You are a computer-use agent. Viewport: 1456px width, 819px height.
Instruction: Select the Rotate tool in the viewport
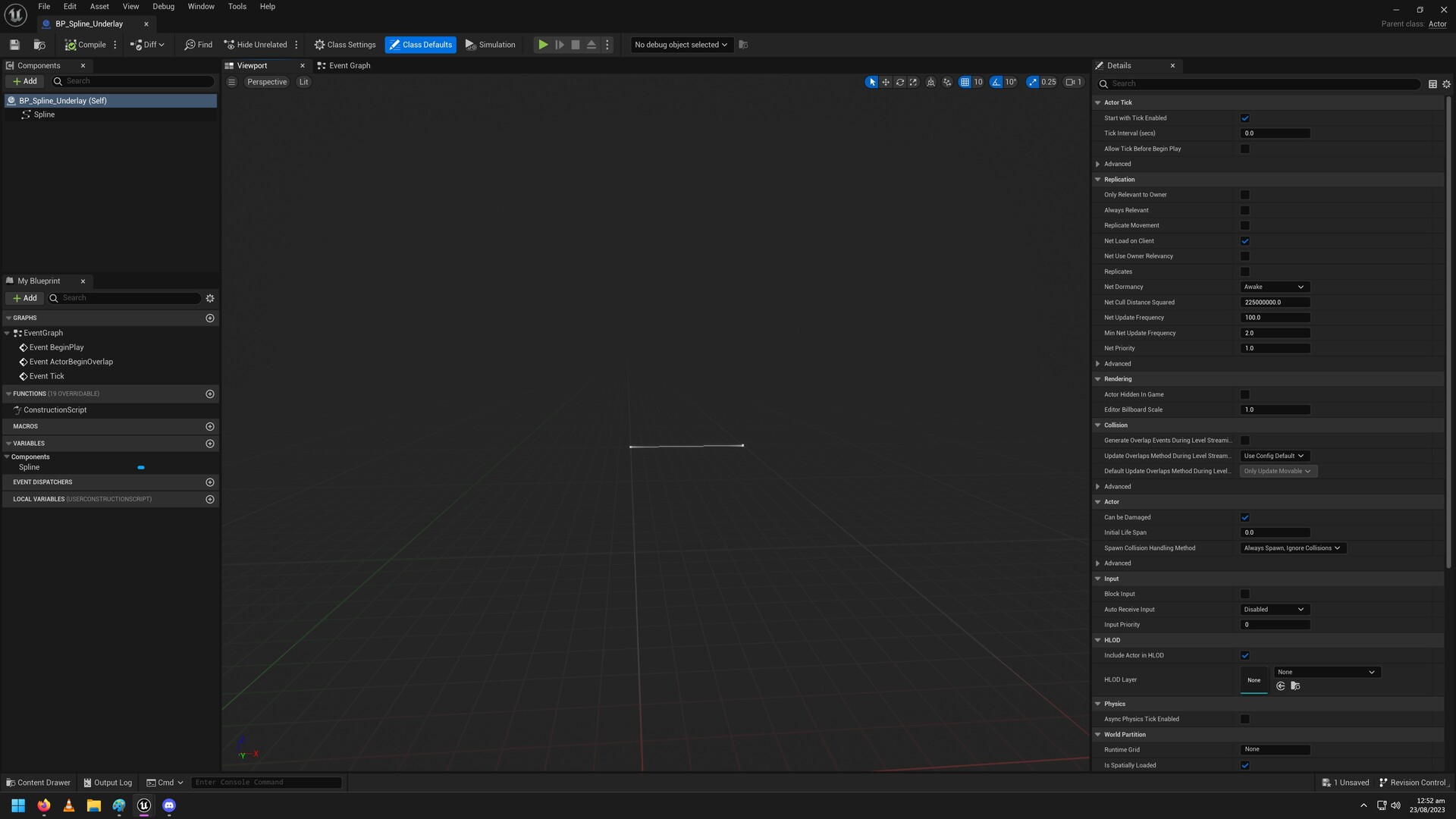(900, 82)
